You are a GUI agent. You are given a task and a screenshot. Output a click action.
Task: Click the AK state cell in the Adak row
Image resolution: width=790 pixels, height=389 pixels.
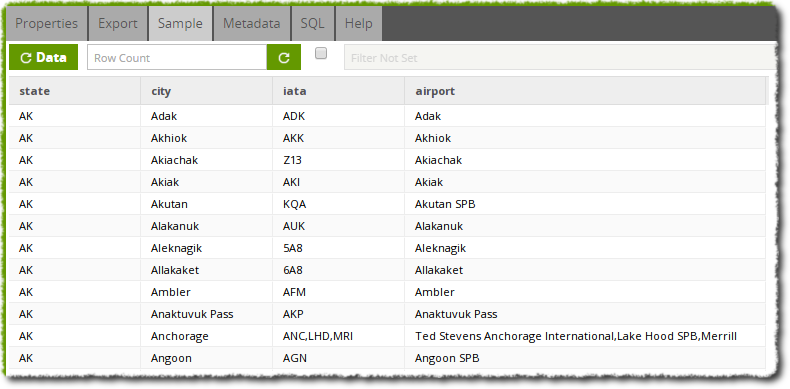pos(75,116)
